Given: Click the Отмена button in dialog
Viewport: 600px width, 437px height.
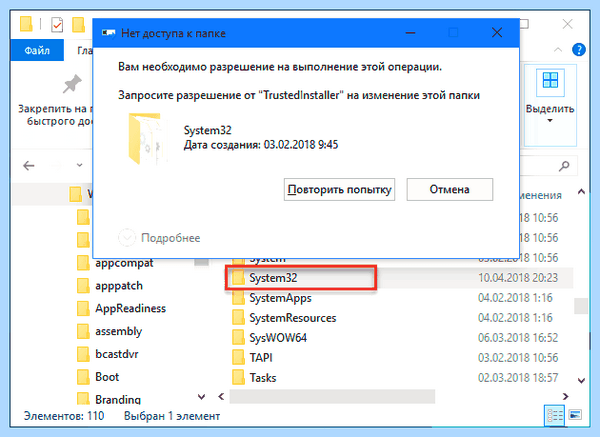Looking at the screenshot, I should point(450,189).
